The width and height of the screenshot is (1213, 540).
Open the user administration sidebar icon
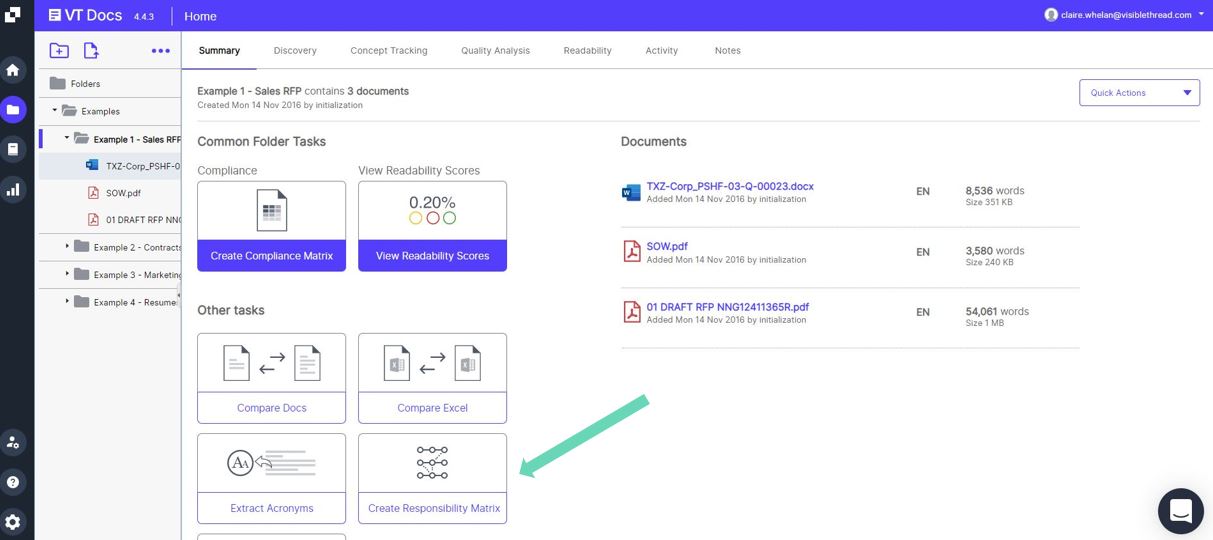click(13, 441)
